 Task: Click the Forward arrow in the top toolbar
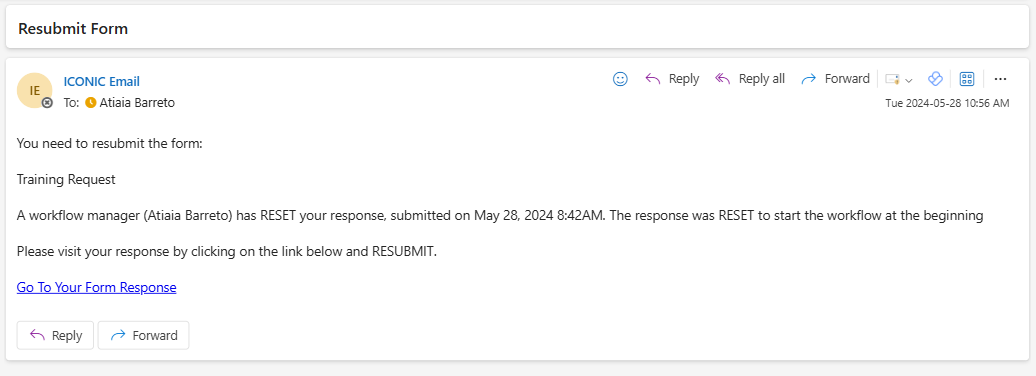[x=809, y=79]
